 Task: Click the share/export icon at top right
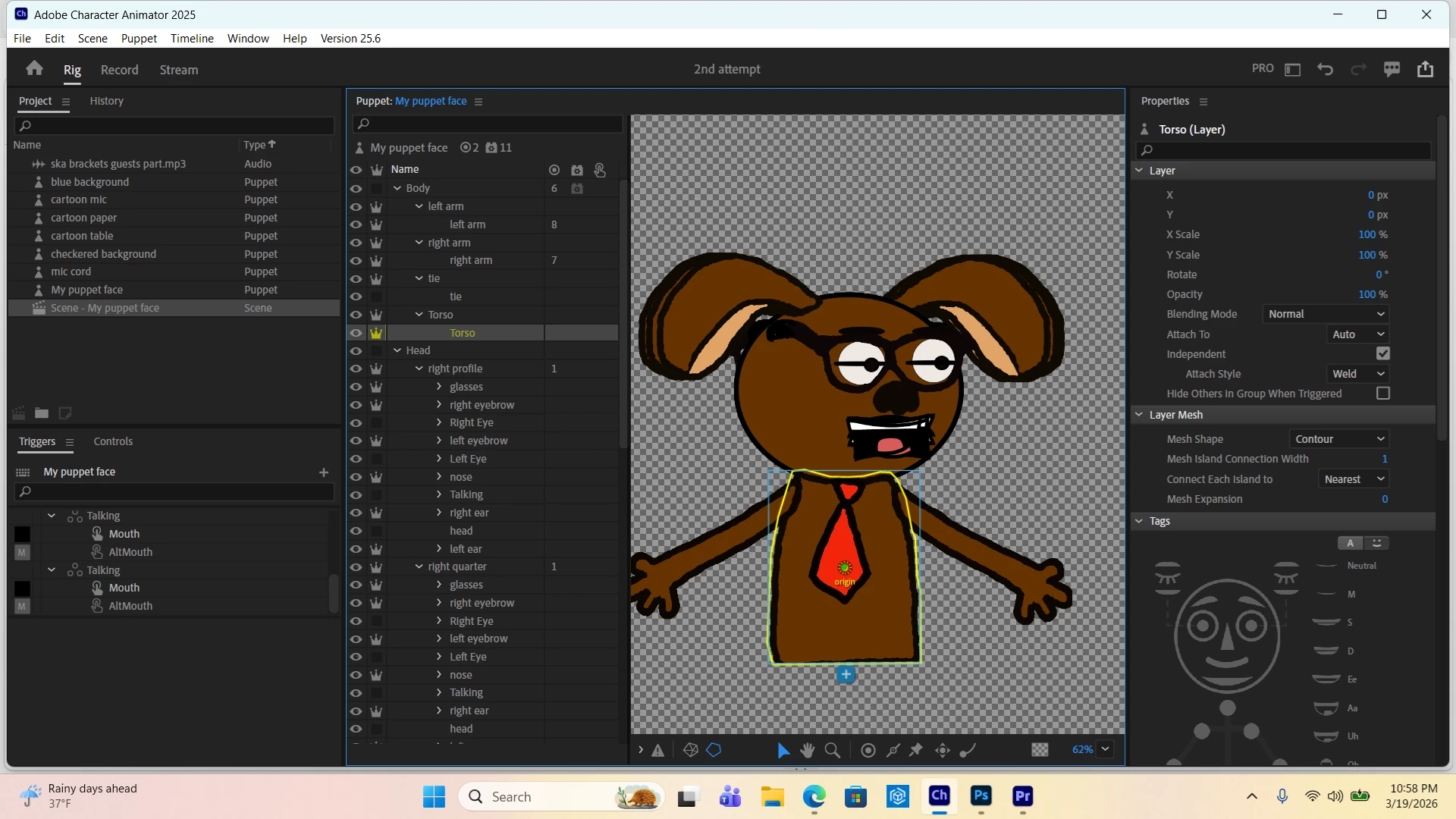1425,69
